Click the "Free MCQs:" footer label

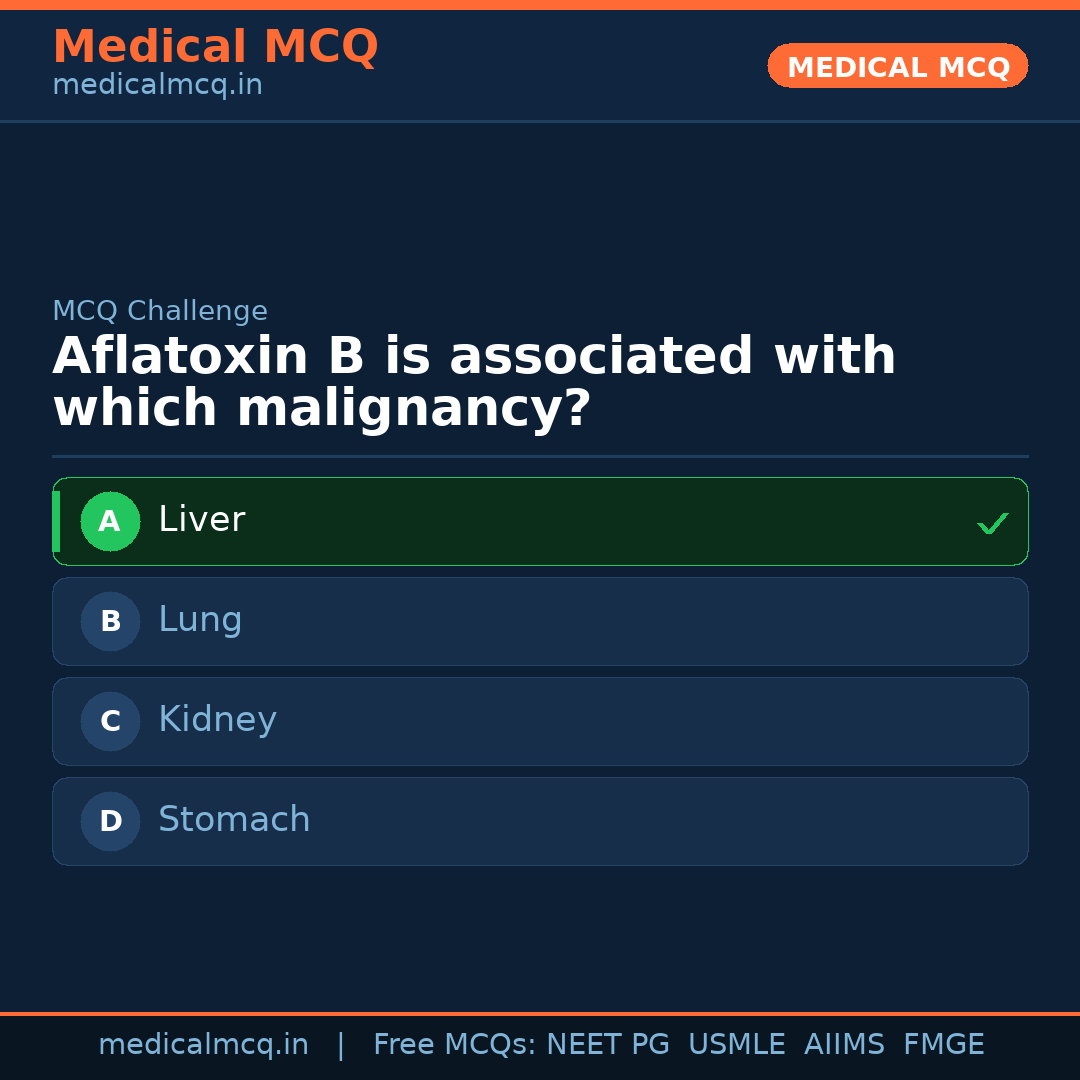455,1045
